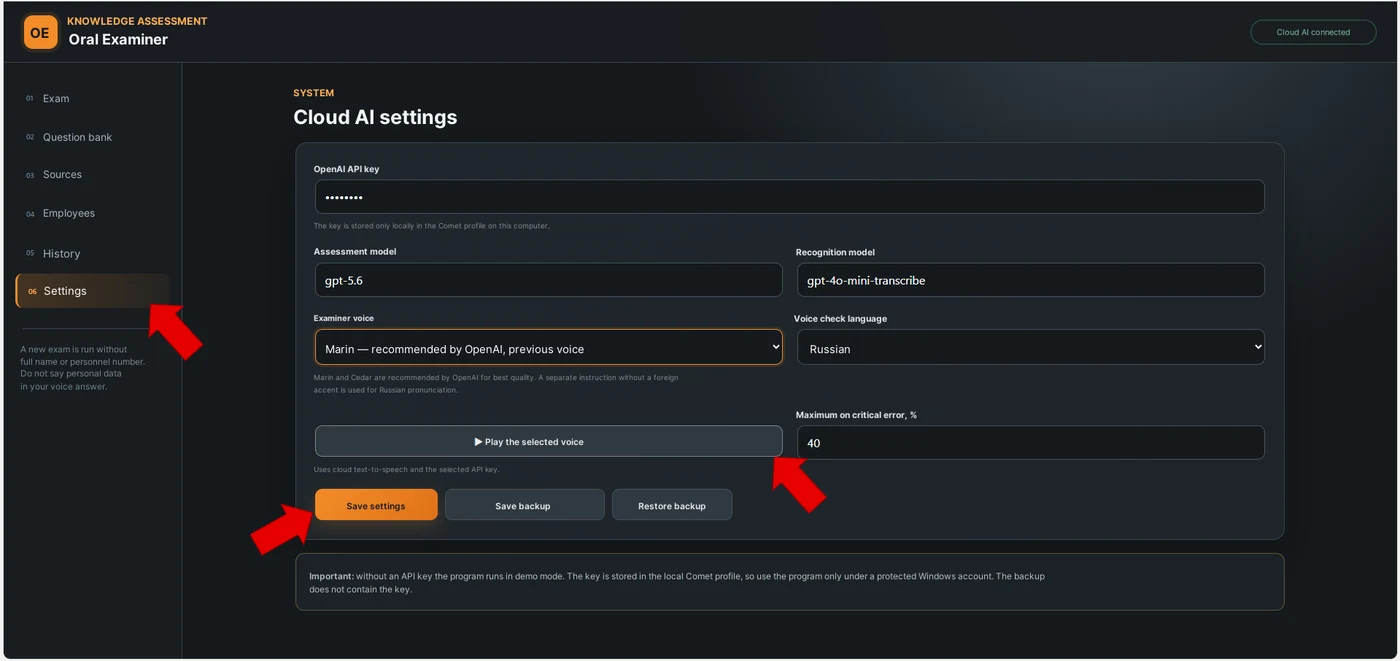Click the Recognition model label
This screenshot has height=661, width=1400.
pyautogui.click(x=835, y=252)
